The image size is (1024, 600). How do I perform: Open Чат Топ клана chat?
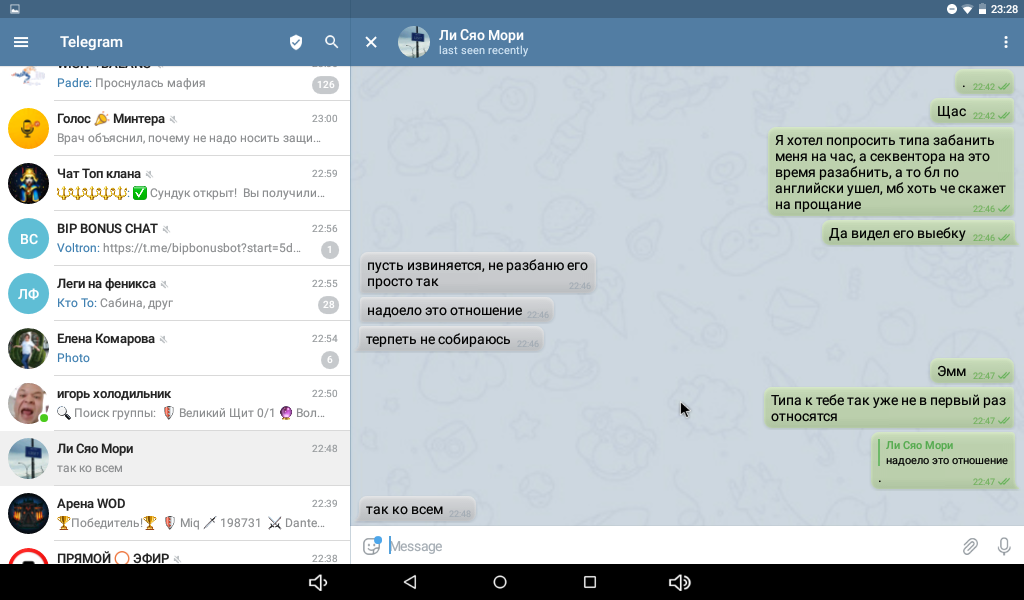click(175, 183)
